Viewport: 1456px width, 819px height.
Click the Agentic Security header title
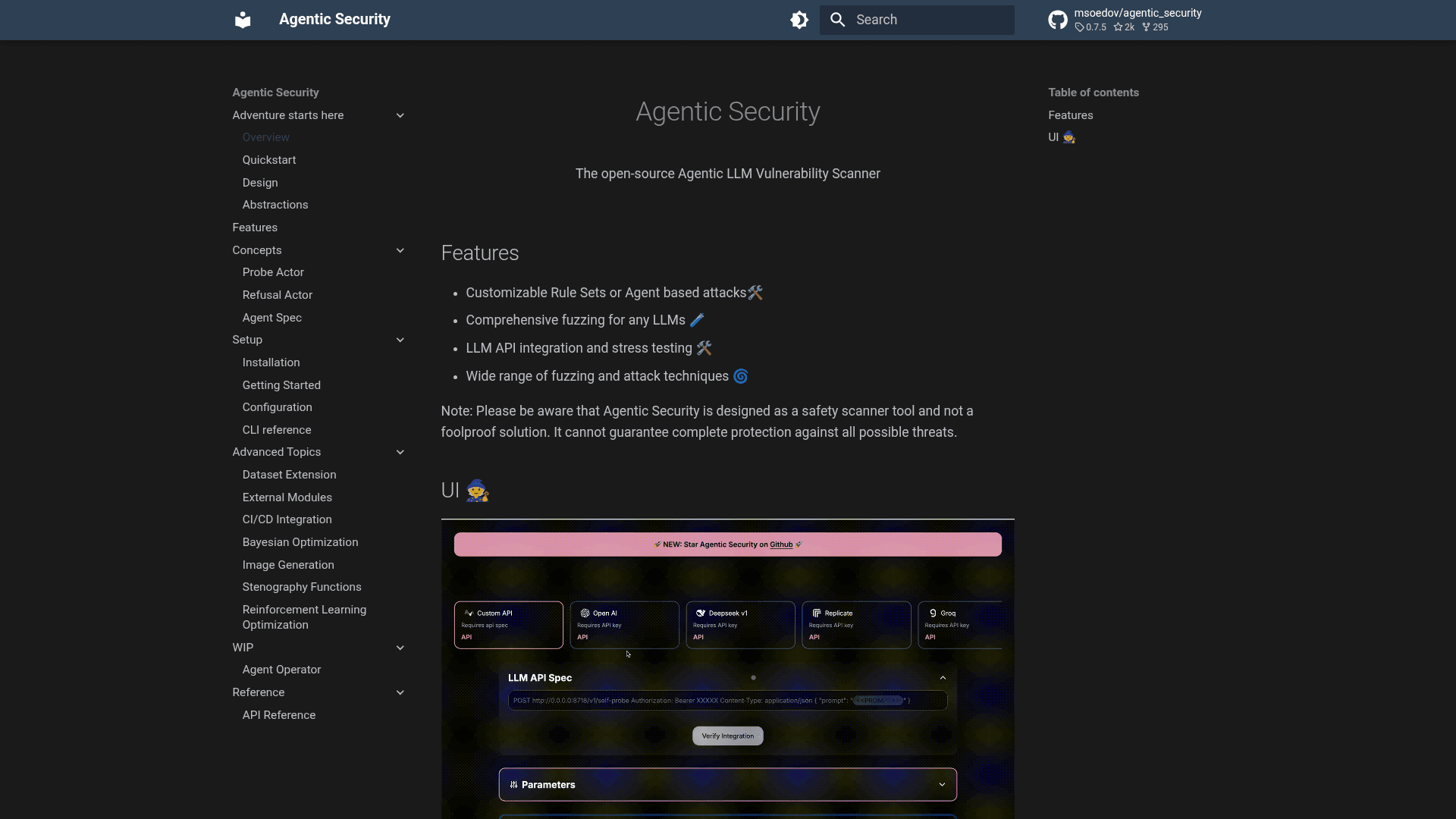(x=334, y=20)
